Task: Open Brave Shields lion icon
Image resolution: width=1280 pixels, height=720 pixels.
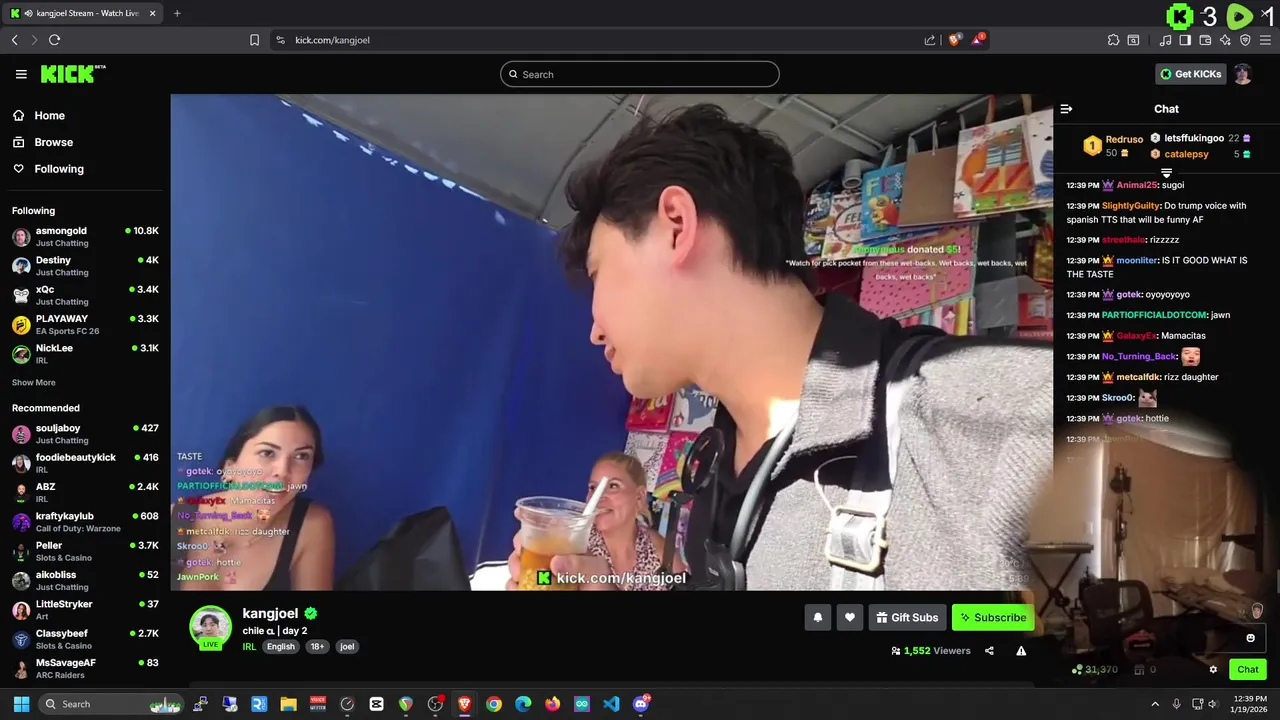Action: click(x=955, y=40)
